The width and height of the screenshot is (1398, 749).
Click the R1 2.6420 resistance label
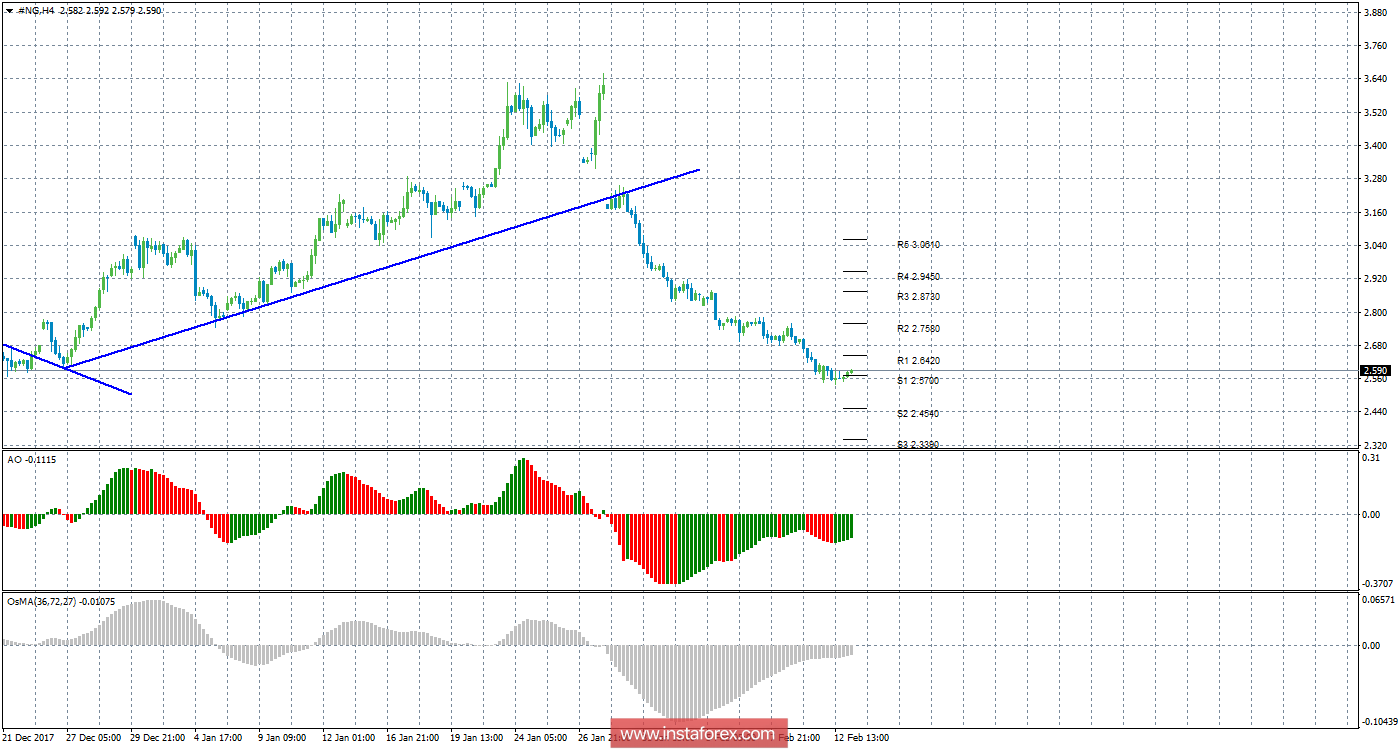[x=918, y=360]
